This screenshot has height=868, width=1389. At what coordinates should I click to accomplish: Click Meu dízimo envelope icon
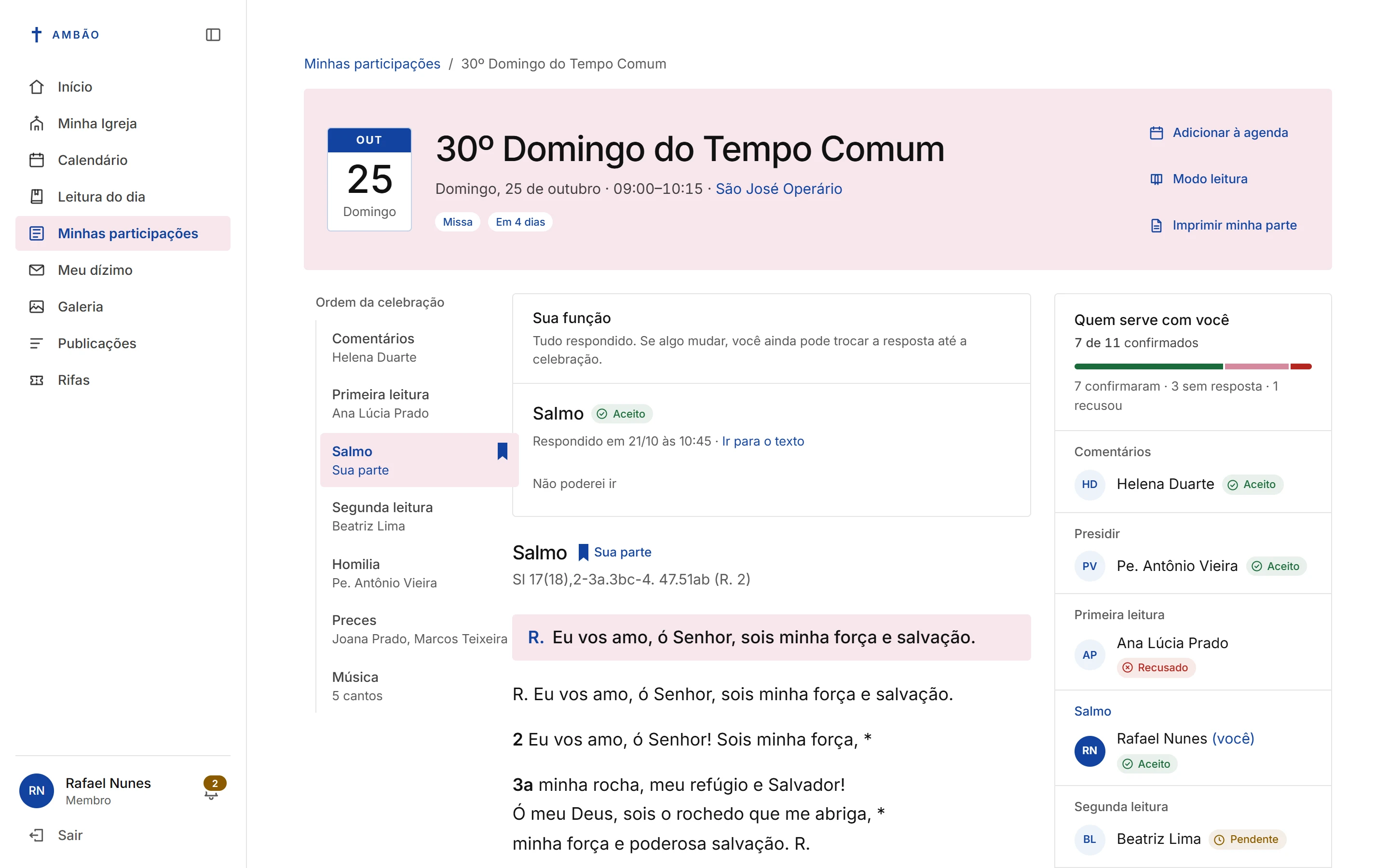[x=37, y=270]
